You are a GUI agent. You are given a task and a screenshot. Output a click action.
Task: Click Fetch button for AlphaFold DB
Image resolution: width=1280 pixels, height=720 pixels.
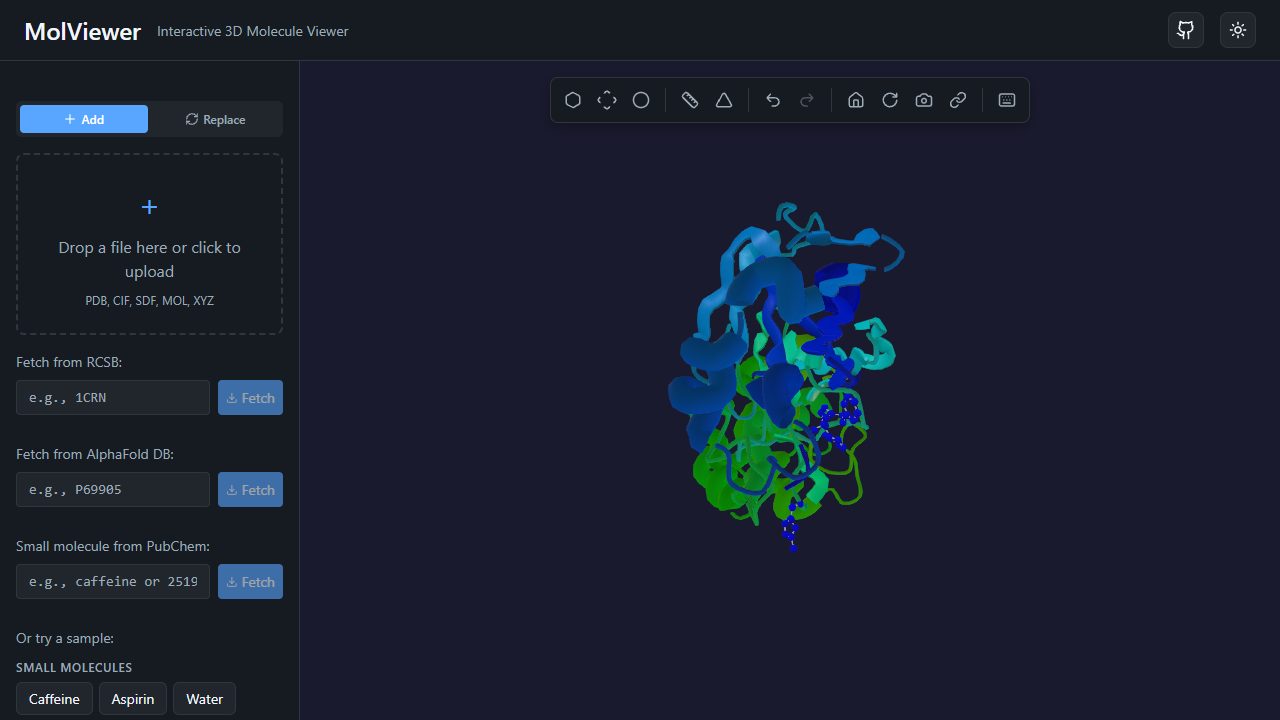[x=250, y=489]
